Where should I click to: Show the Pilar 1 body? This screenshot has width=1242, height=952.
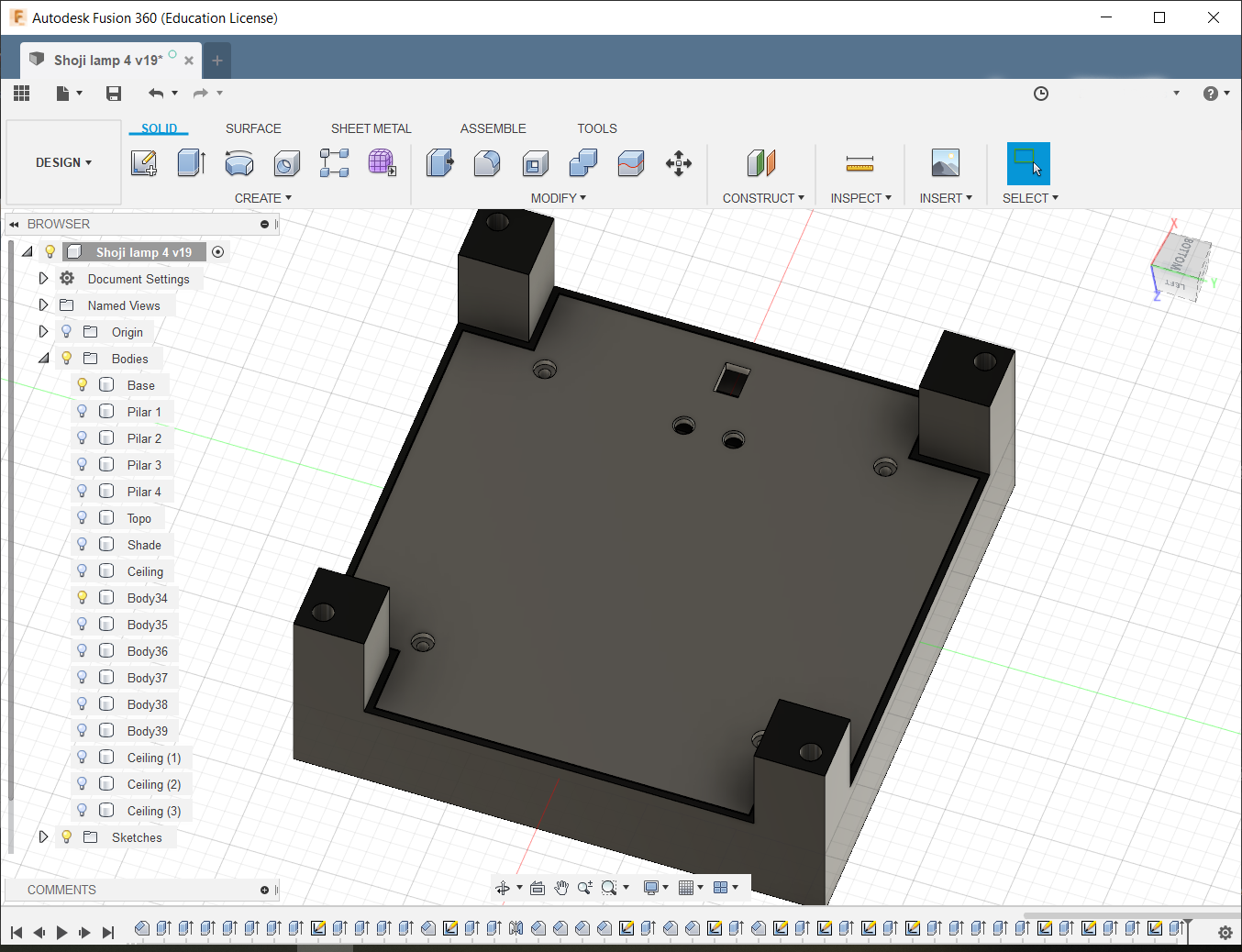82,412
